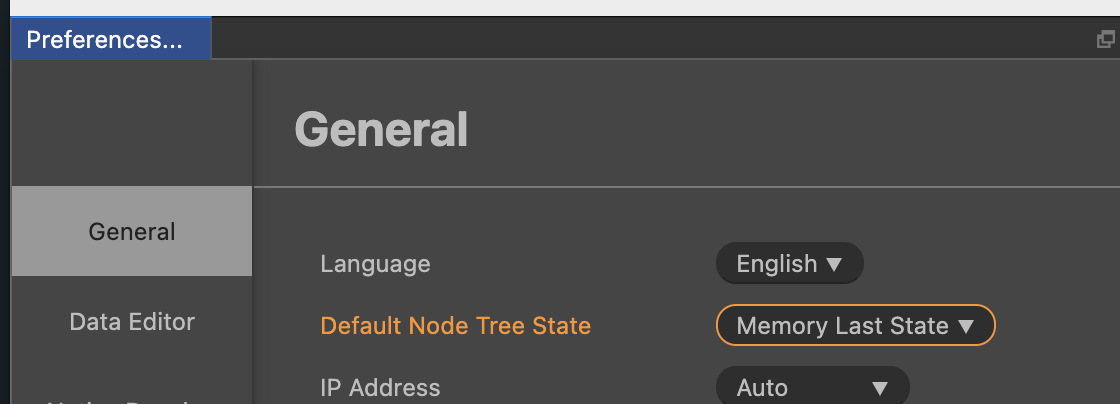Select the General sidebar tab
This screenshot has width=1120, height=404.
pos(132,231)
